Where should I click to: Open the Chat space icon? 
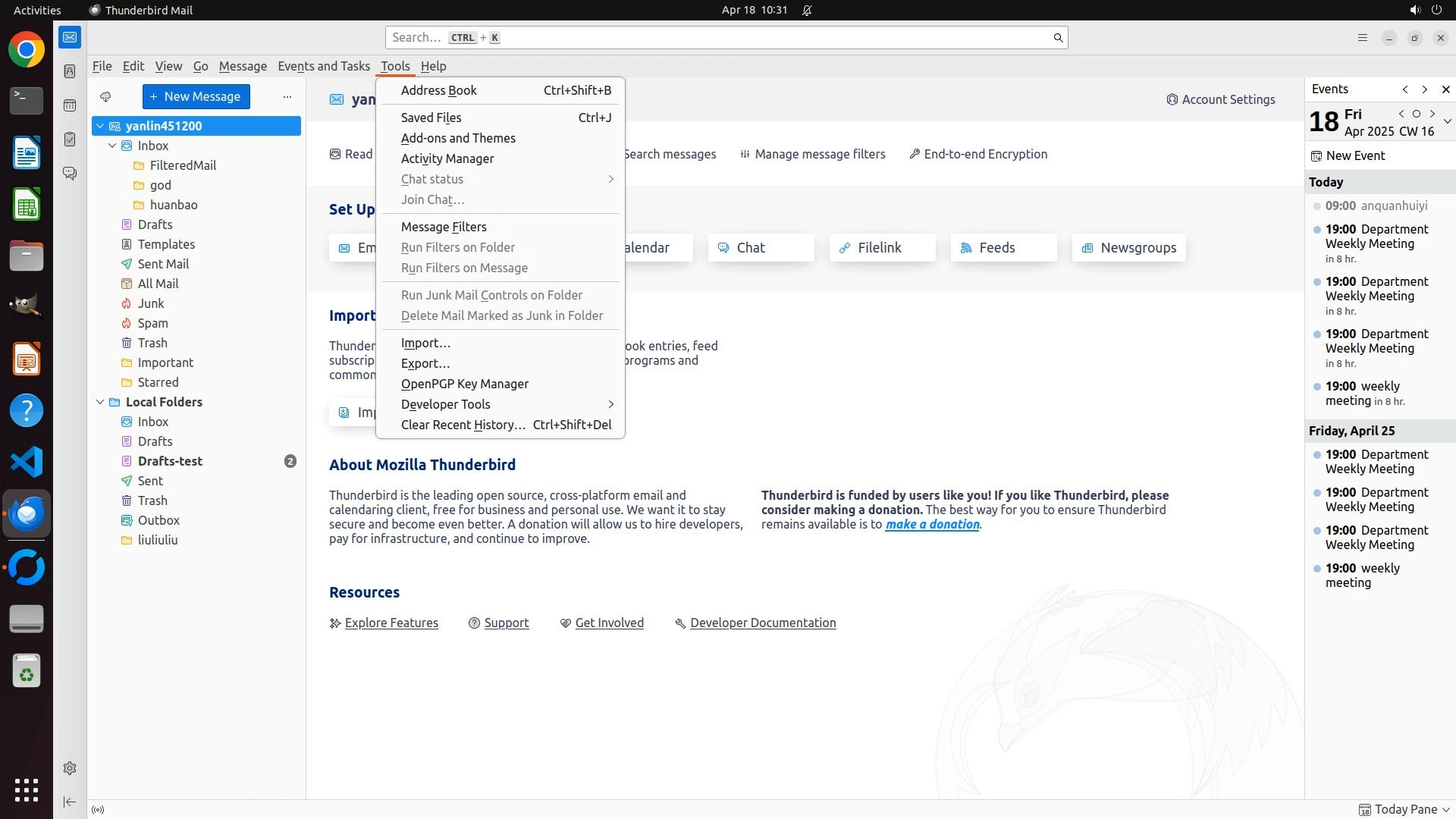tap(70, 174)
